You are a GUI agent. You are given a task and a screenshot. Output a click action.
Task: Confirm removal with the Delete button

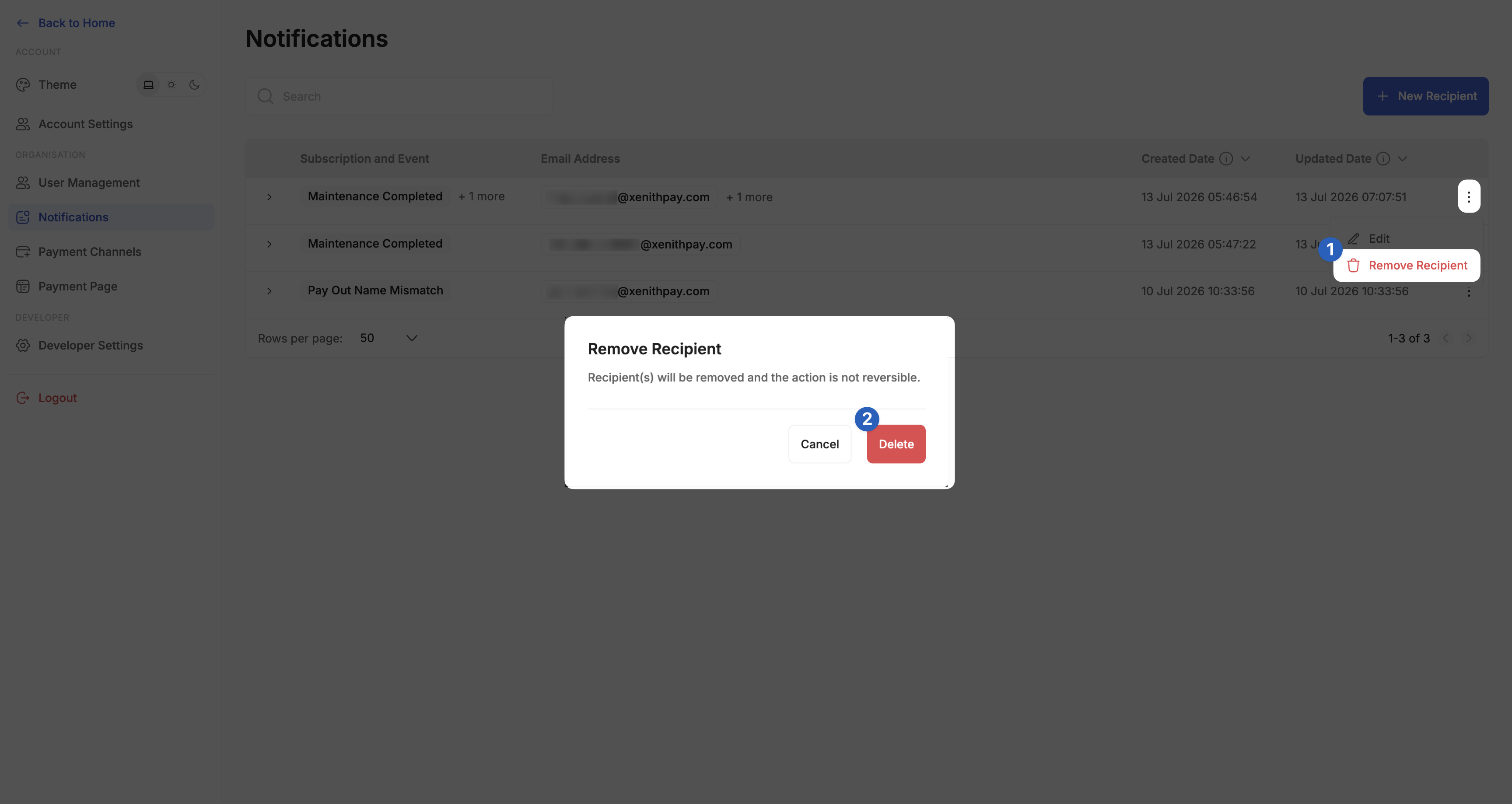pyautogui.click(x=896, y=444)
